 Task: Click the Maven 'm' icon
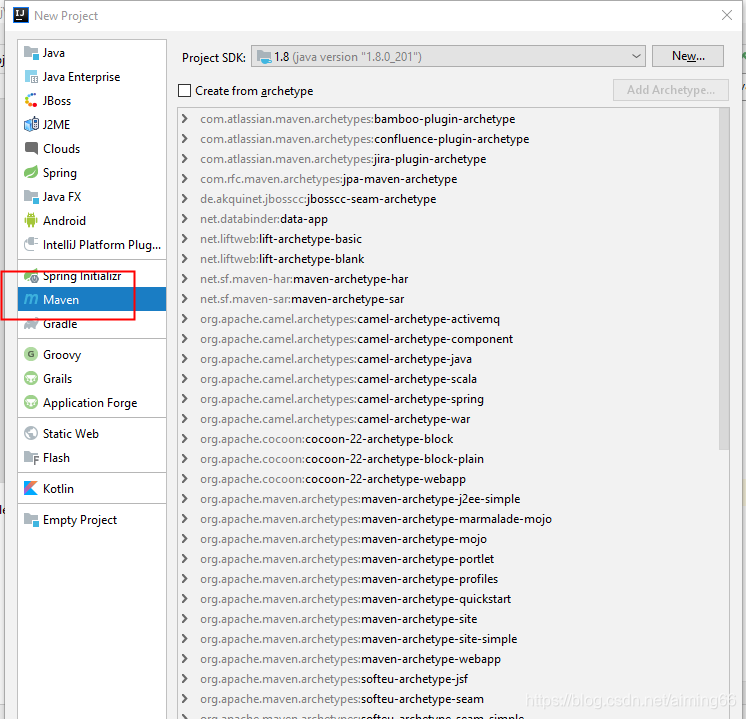(31, 299)
